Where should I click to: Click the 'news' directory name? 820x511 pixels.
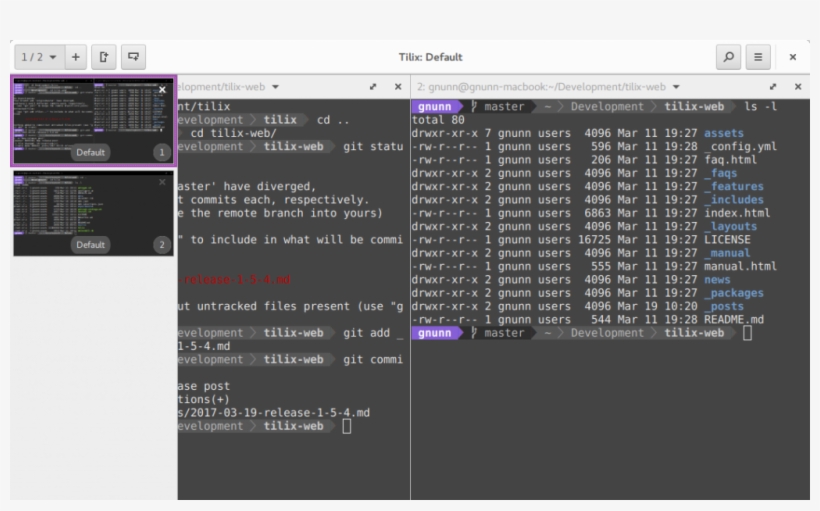[x=717, y=280]
